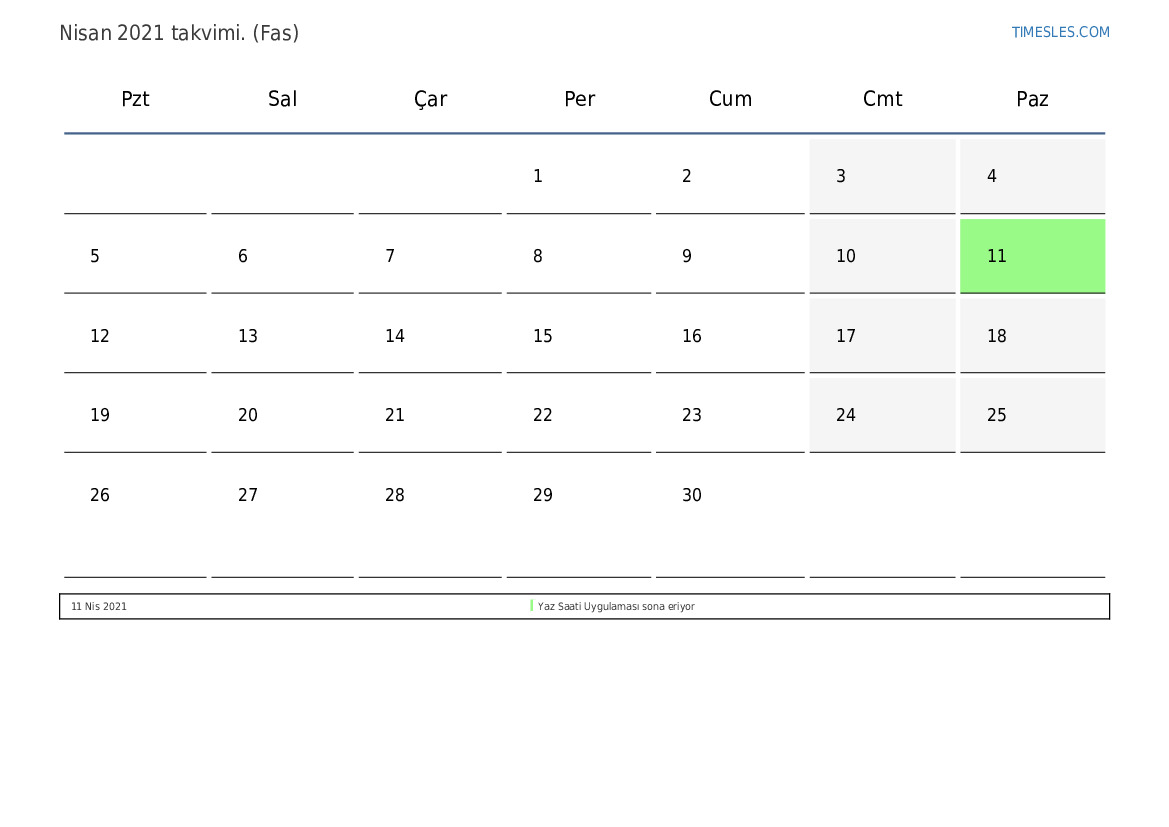Select the Paz column header
1169x827 pixels.
1032,99
